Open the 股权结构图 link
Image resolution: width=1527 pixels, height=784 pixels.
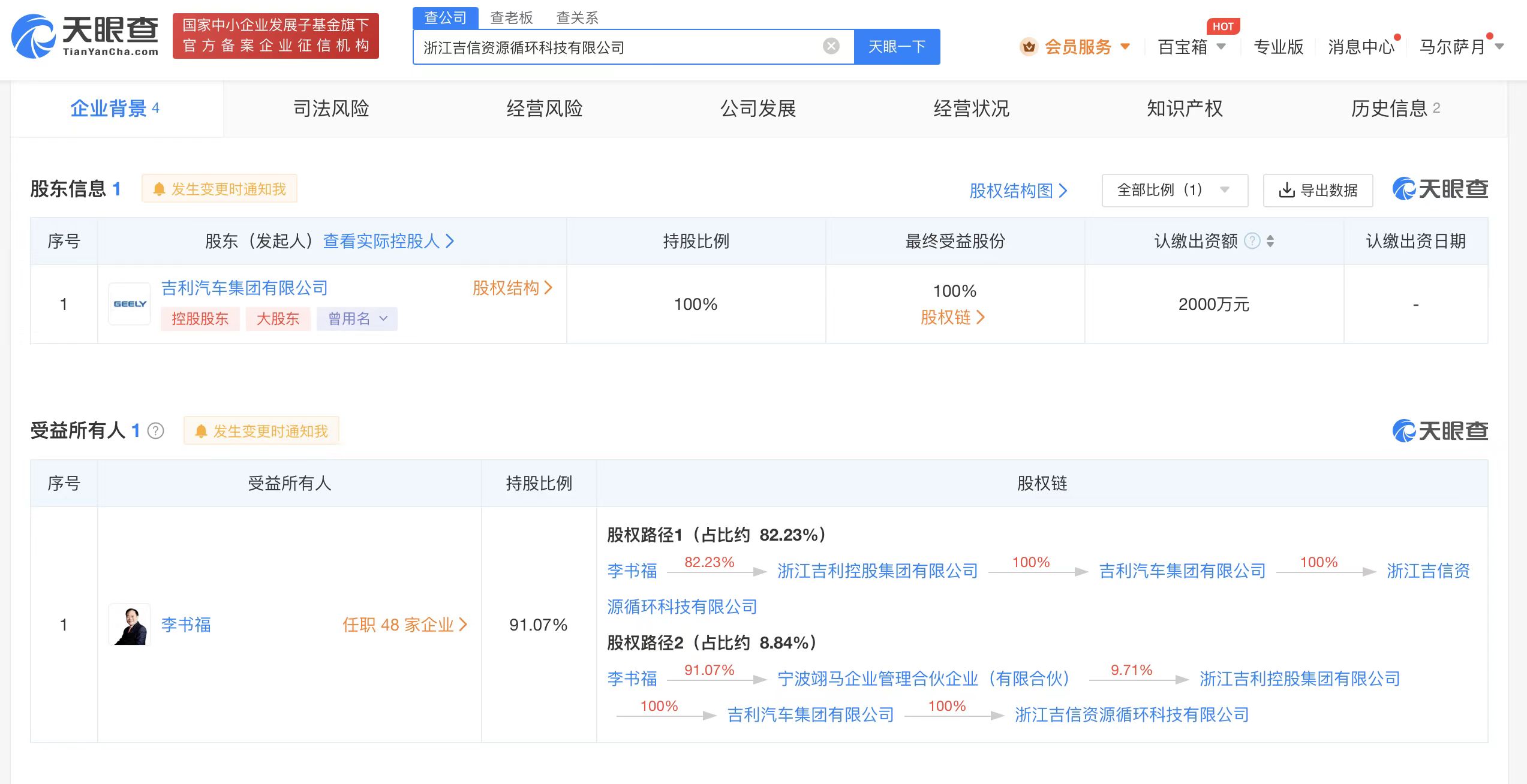1018,191
